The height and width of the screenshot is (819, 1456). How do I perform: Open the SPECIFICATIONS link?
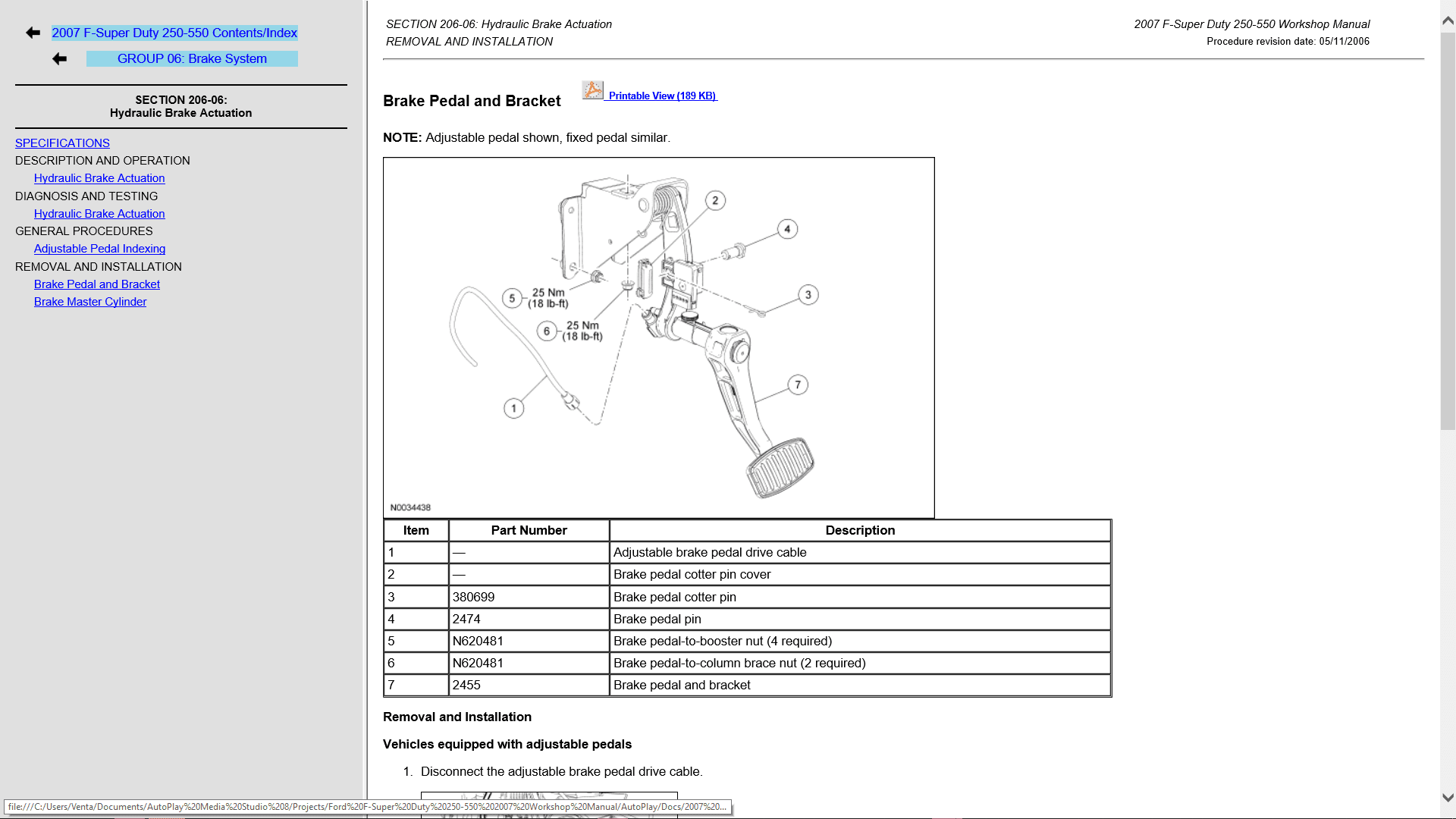pyautogui.click(x=62, y=143)
